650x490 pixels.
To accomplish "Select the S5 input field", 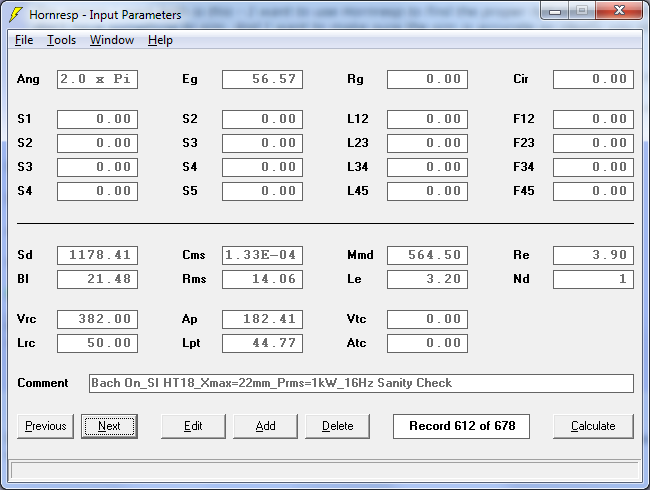I will [262, 192].
